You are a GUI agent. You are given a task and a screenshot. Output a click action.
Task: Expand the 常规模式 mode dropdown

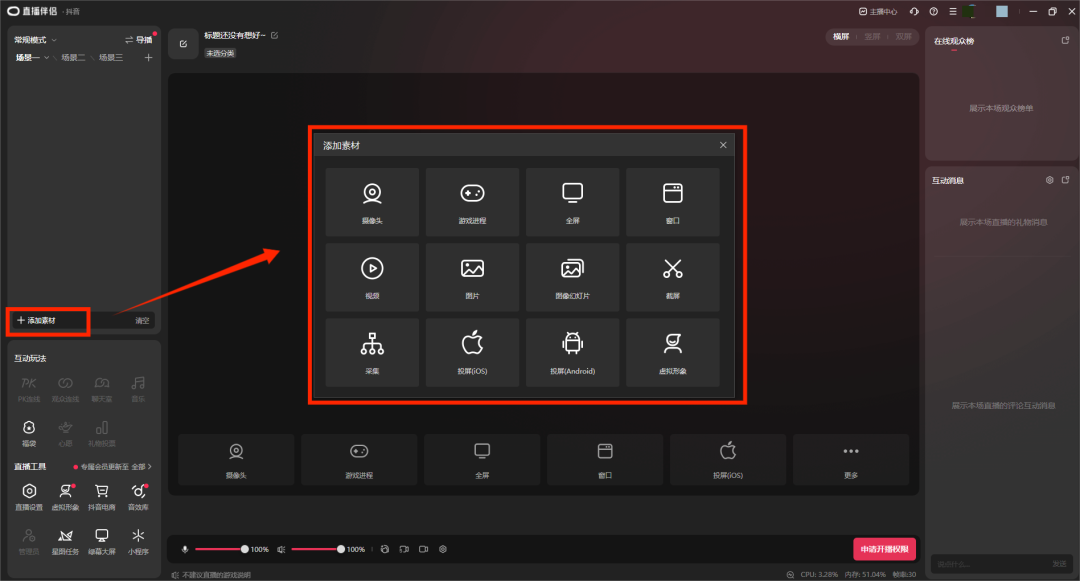point(35,40)
